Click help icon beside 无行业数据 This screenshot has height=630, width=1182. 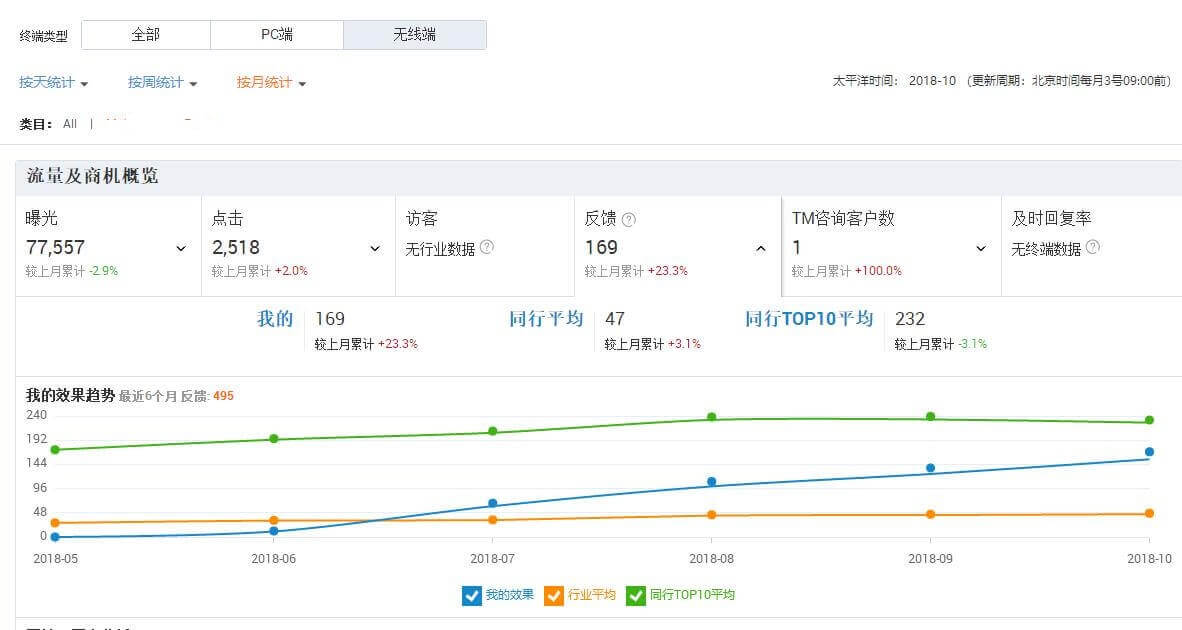pyautogui.click(x=487, y=247)
